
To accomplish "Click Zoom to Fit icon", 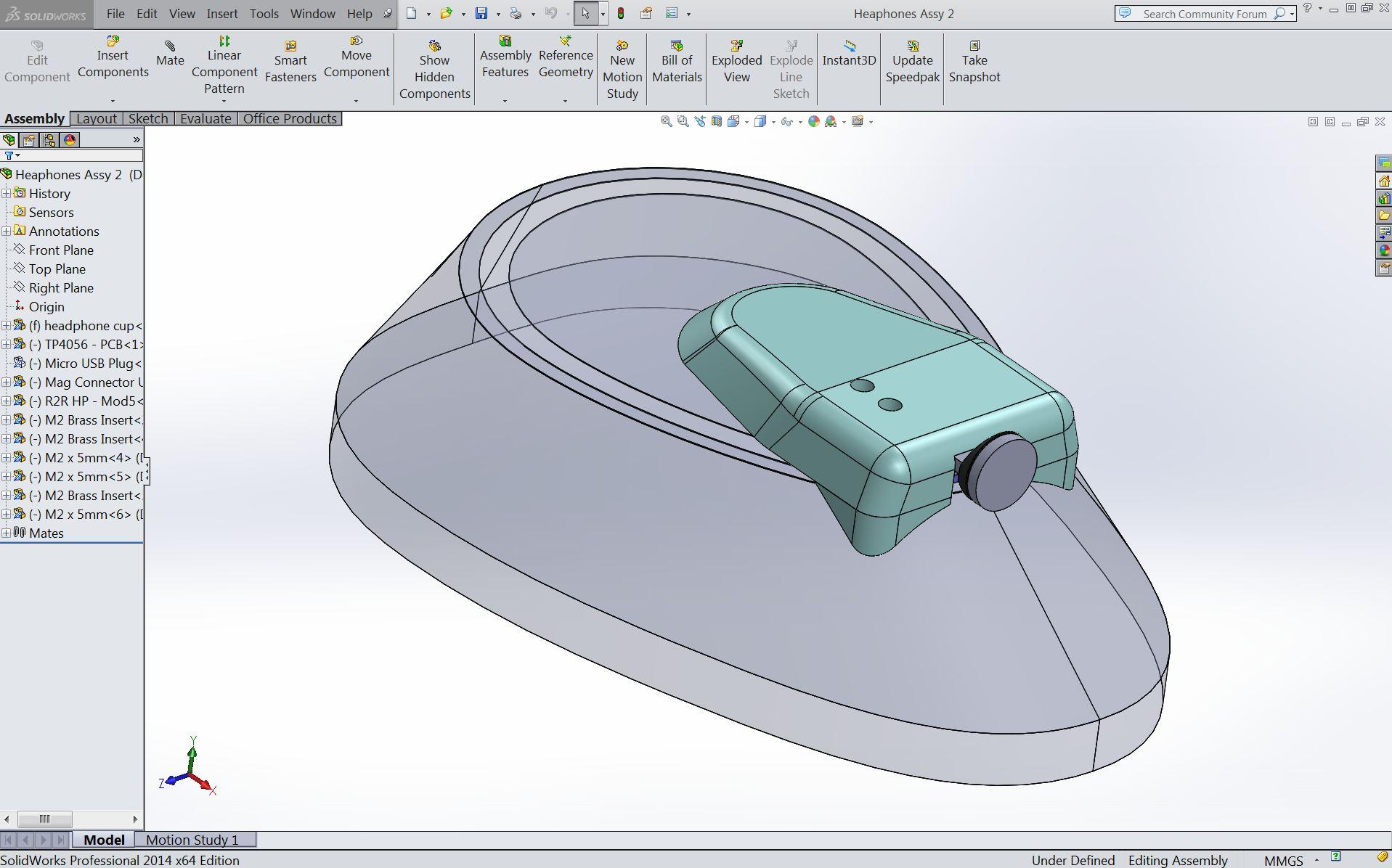I will (x=666, y=121).
